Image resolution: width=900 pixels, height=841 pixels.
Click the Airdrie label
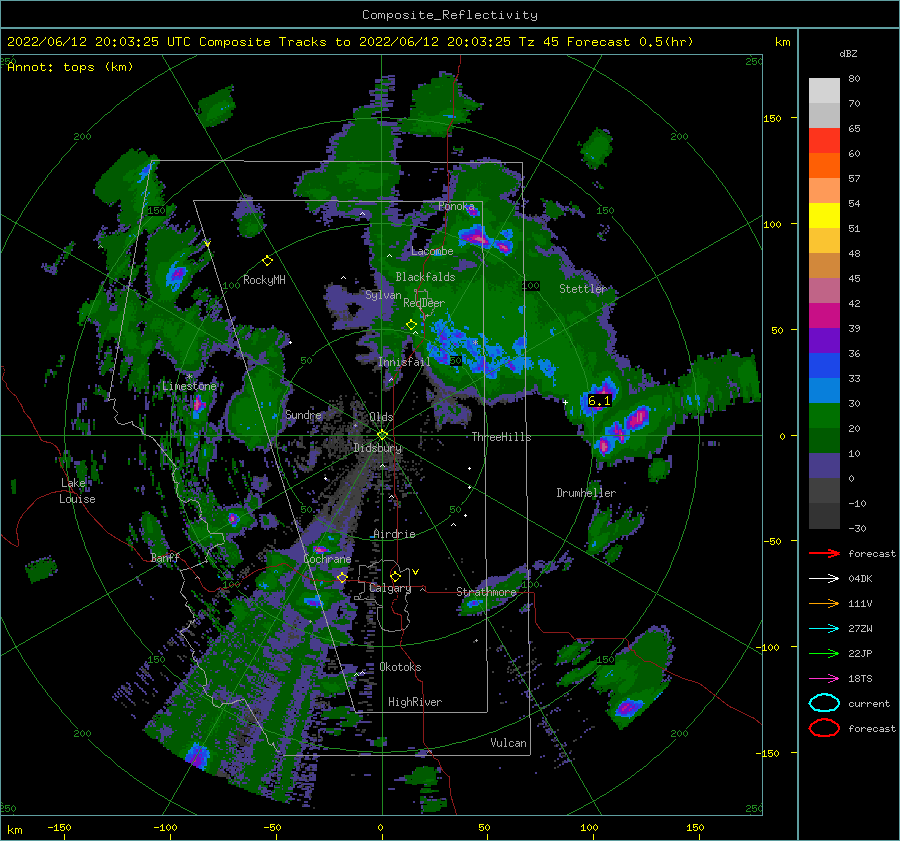[394, 534]
